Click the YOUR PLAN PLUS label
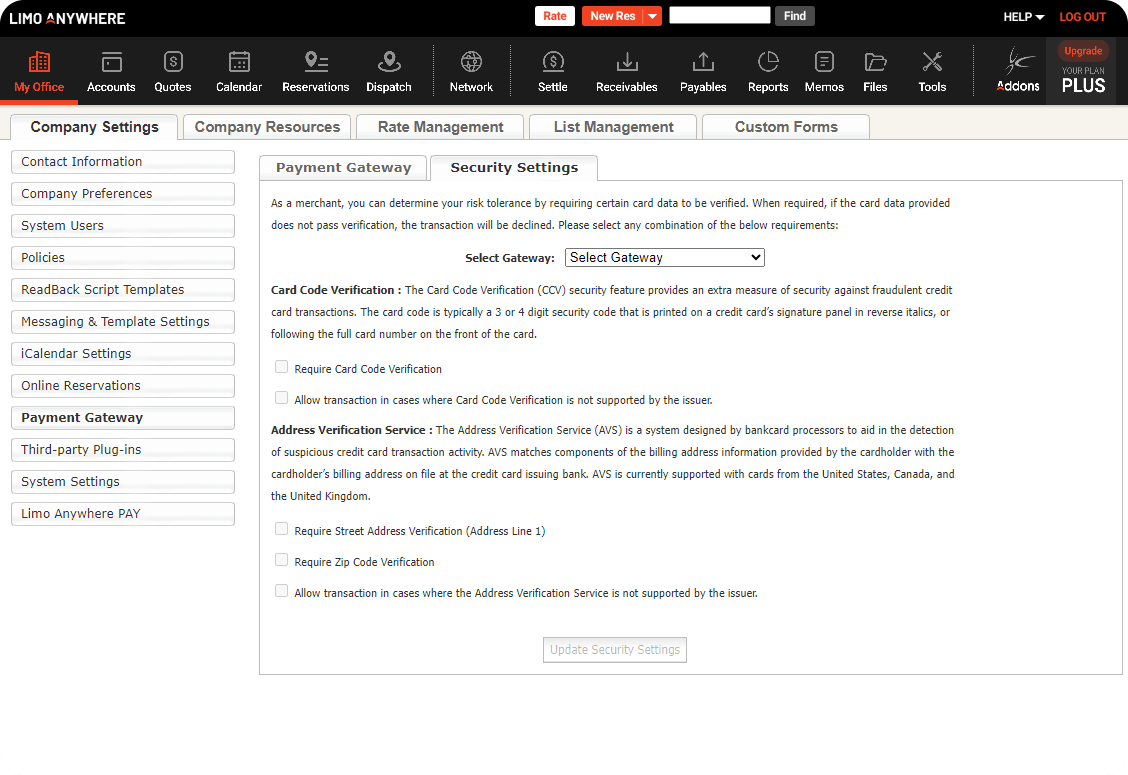Viewport: 1128px width, 775px height. 1083,81
